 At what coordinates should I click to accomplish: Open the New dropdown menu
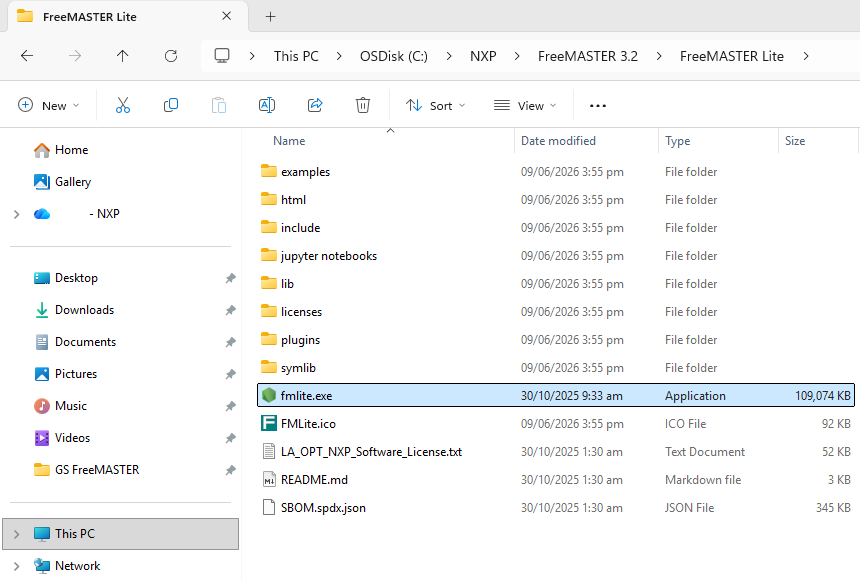pos(49,105)
